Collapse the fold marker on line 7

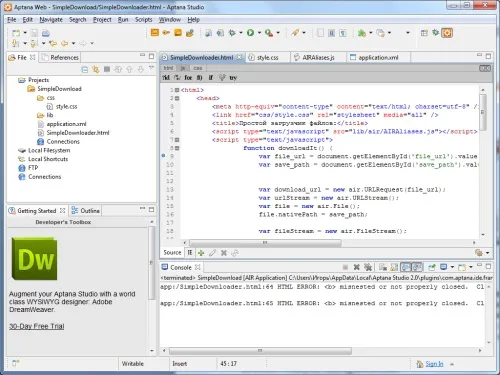(x=177, y=140)
